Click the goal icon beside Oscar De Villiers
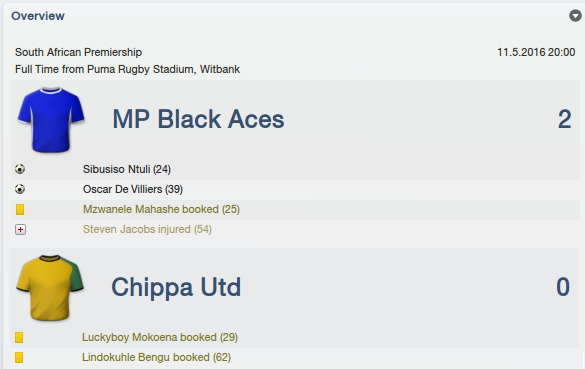 click(20, 189)
